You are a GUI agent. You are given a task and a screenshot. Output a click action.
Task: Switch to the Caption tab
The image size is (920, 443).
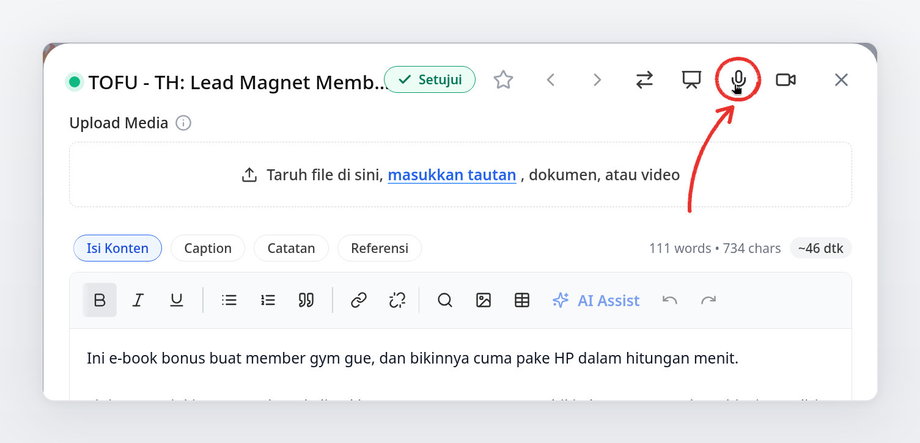point(208,248)
